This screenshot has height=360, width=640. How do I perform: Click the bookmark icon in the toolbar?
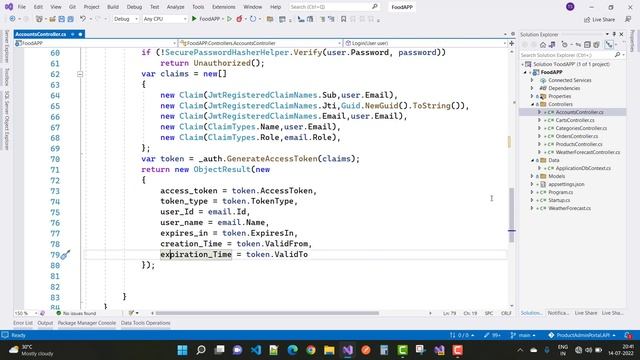(x=344, y=19)
